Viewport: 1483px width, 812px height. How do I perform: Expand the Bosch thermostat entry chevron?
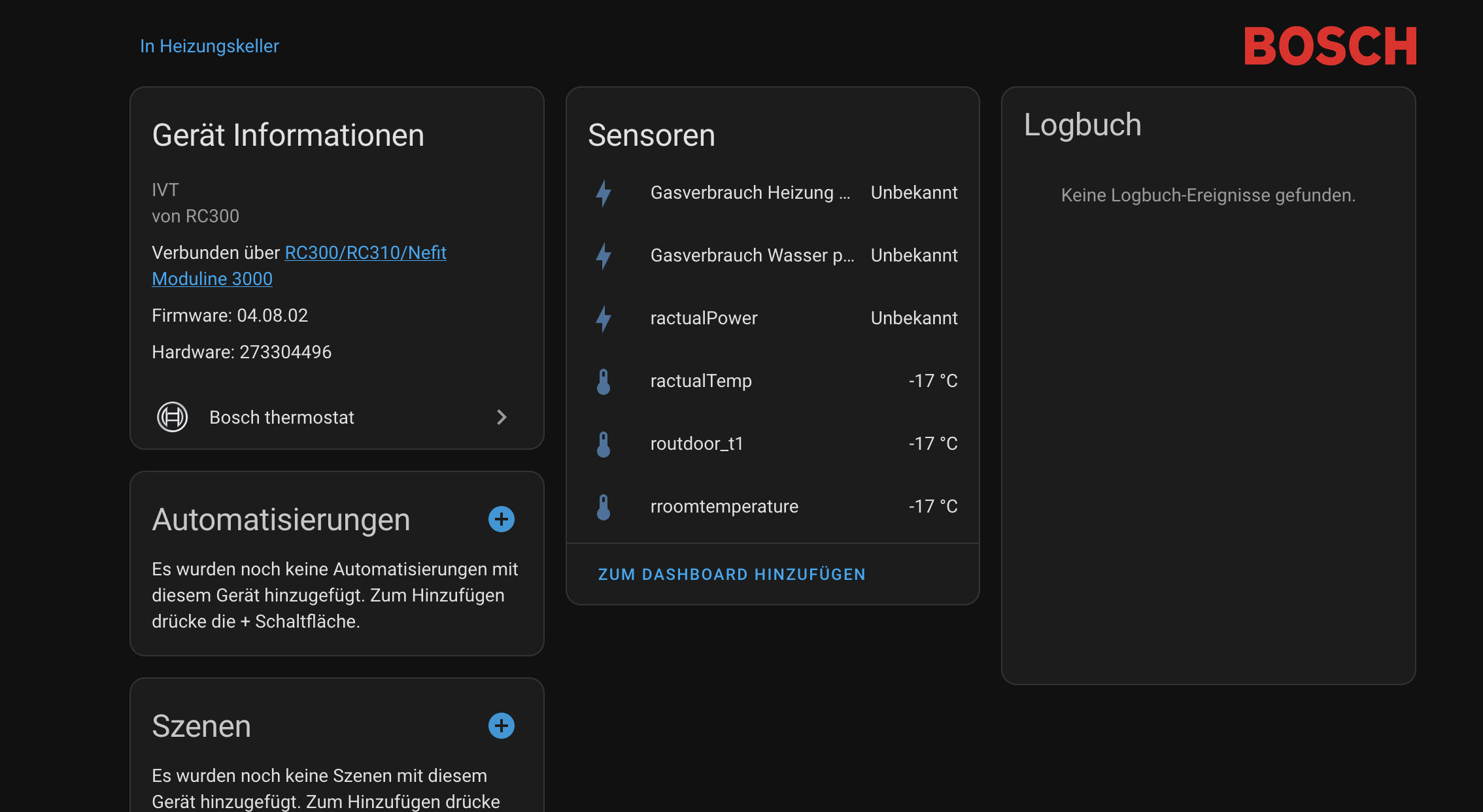pyautogui.click(x=502, y=417)
